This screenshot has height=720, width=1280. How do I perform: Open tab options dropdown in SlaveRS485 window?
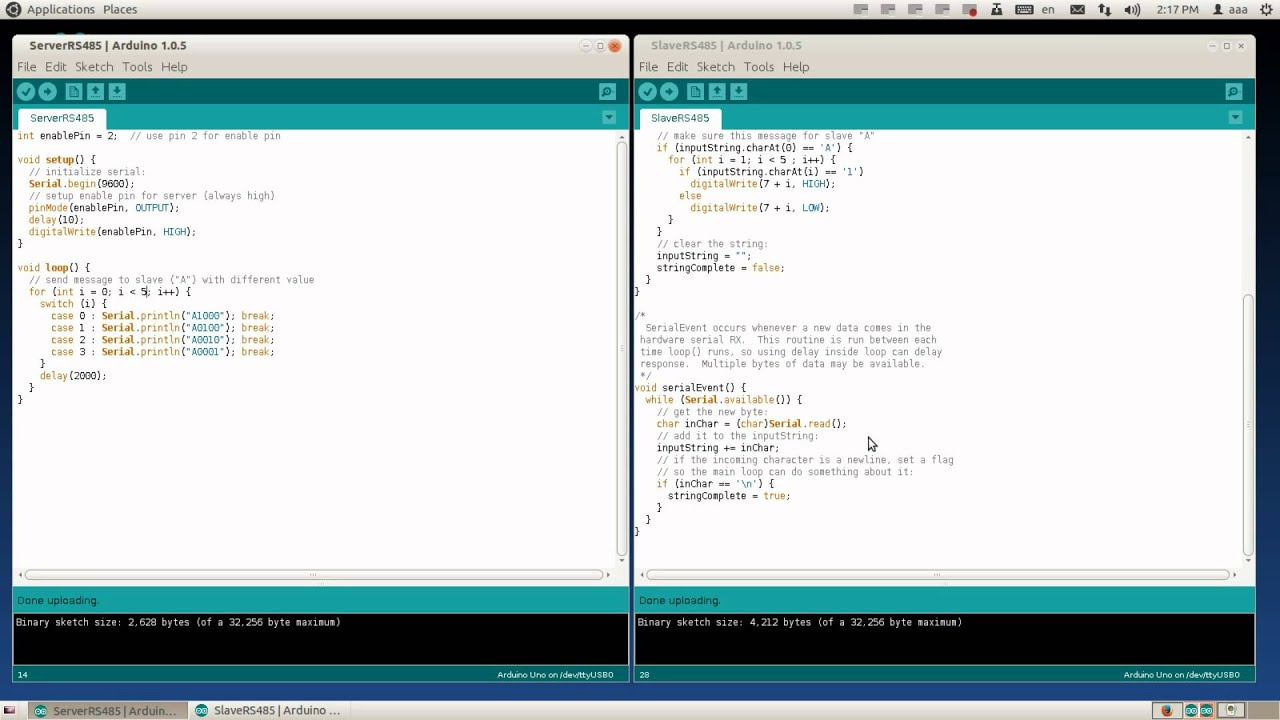(1235, 118)
